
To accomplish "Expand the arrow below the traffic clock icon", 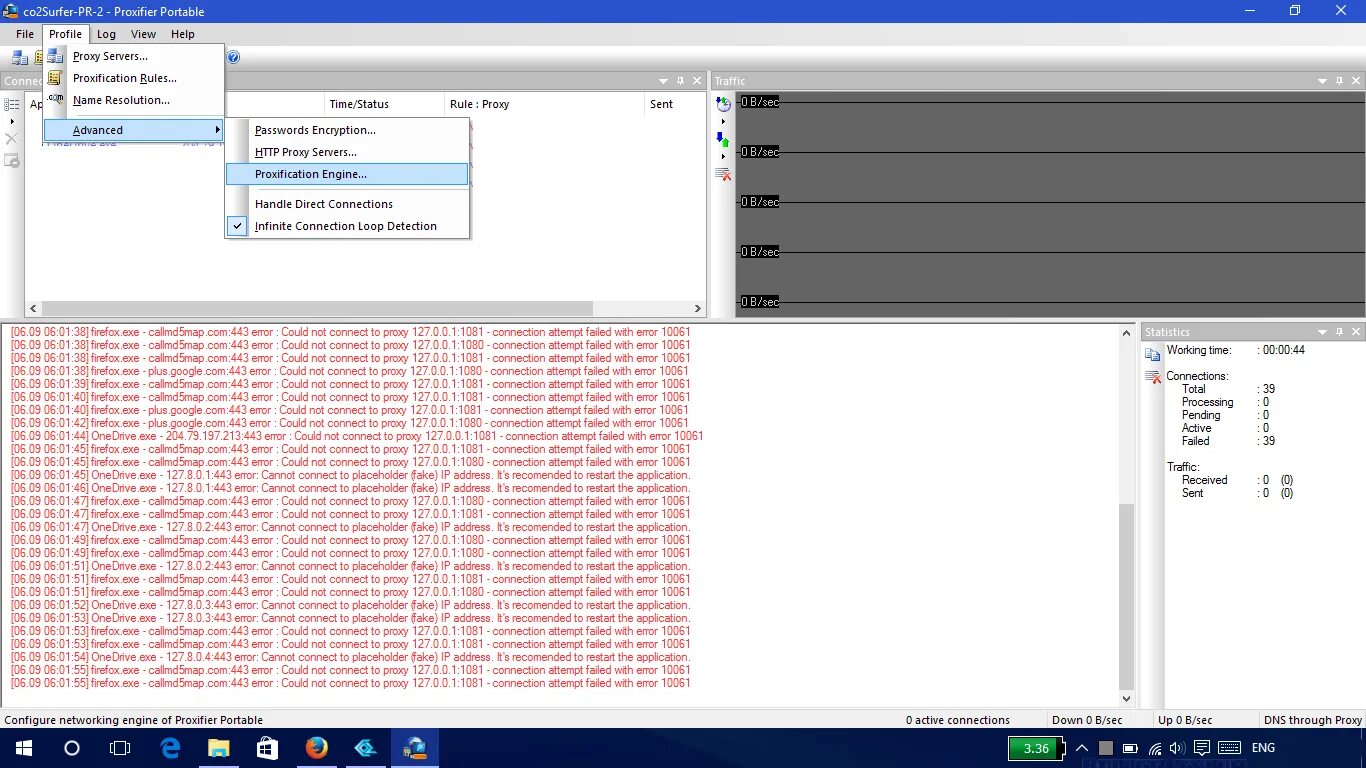I will pos(723,122).
